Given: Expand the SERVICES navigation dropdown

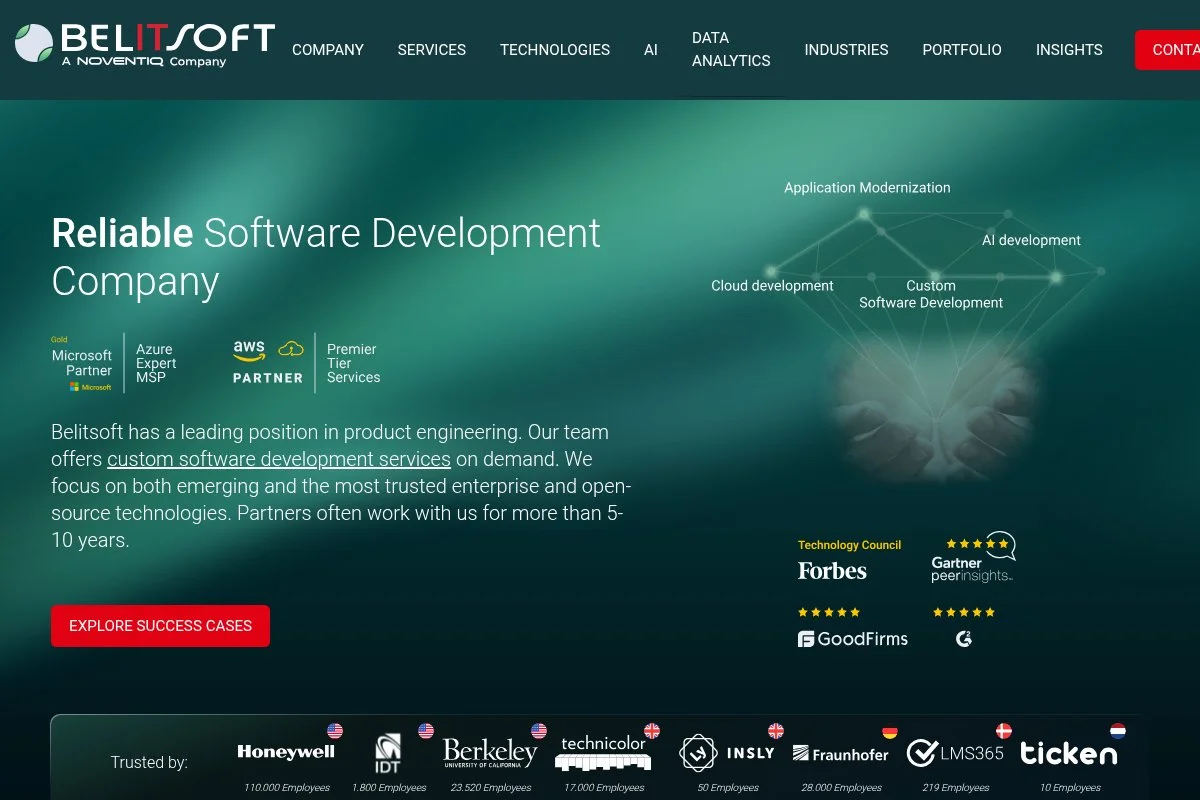Looking at the screenshot, I should [431, 50].
